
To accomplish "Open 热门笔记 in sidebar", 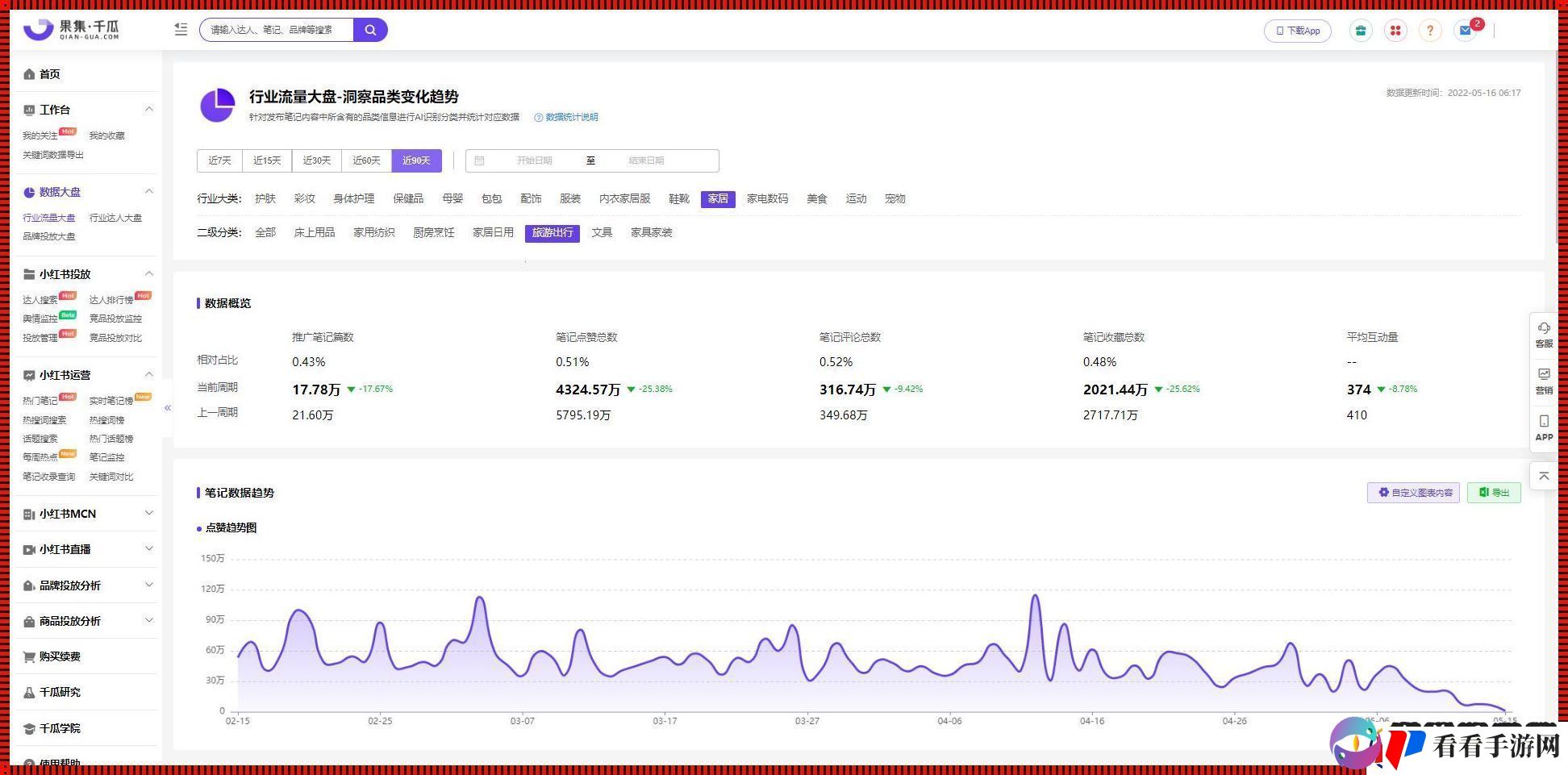I will pyautogui.click(x=40, y=401).
